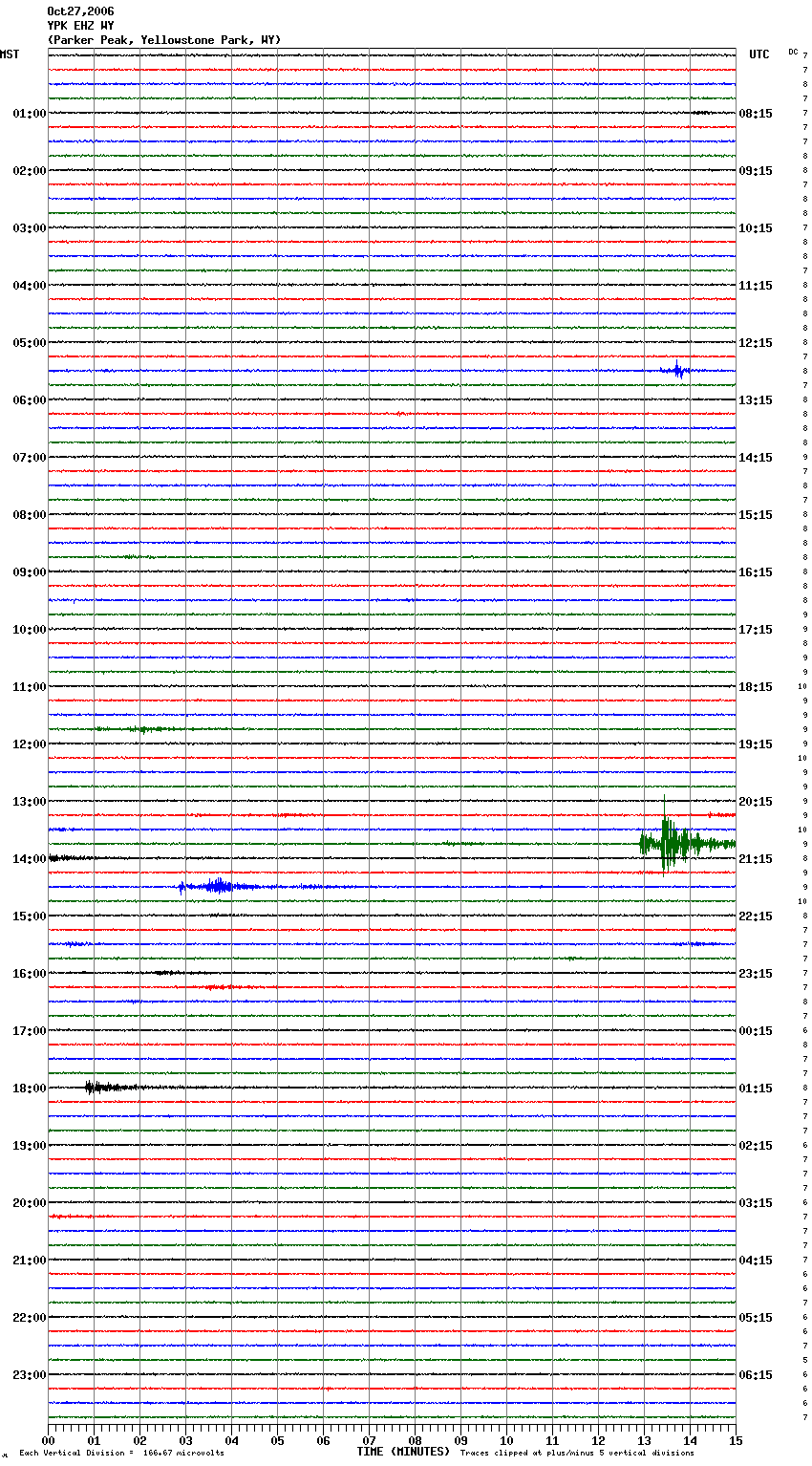812x1466 pixels.
Task: Click the "16:15" UTC time label
Action: pyautogui.click(x=756, y=572)
